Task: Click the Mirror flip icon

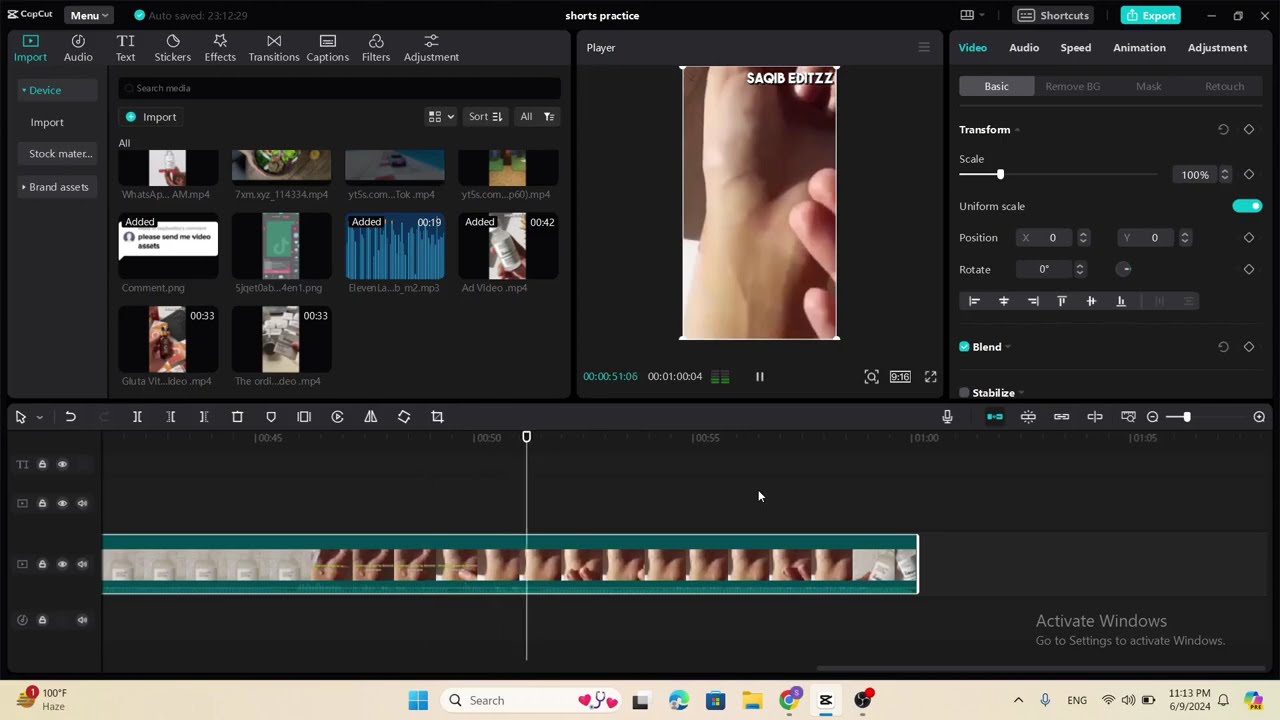Action: pyautogui.click(x=371, y=417)
